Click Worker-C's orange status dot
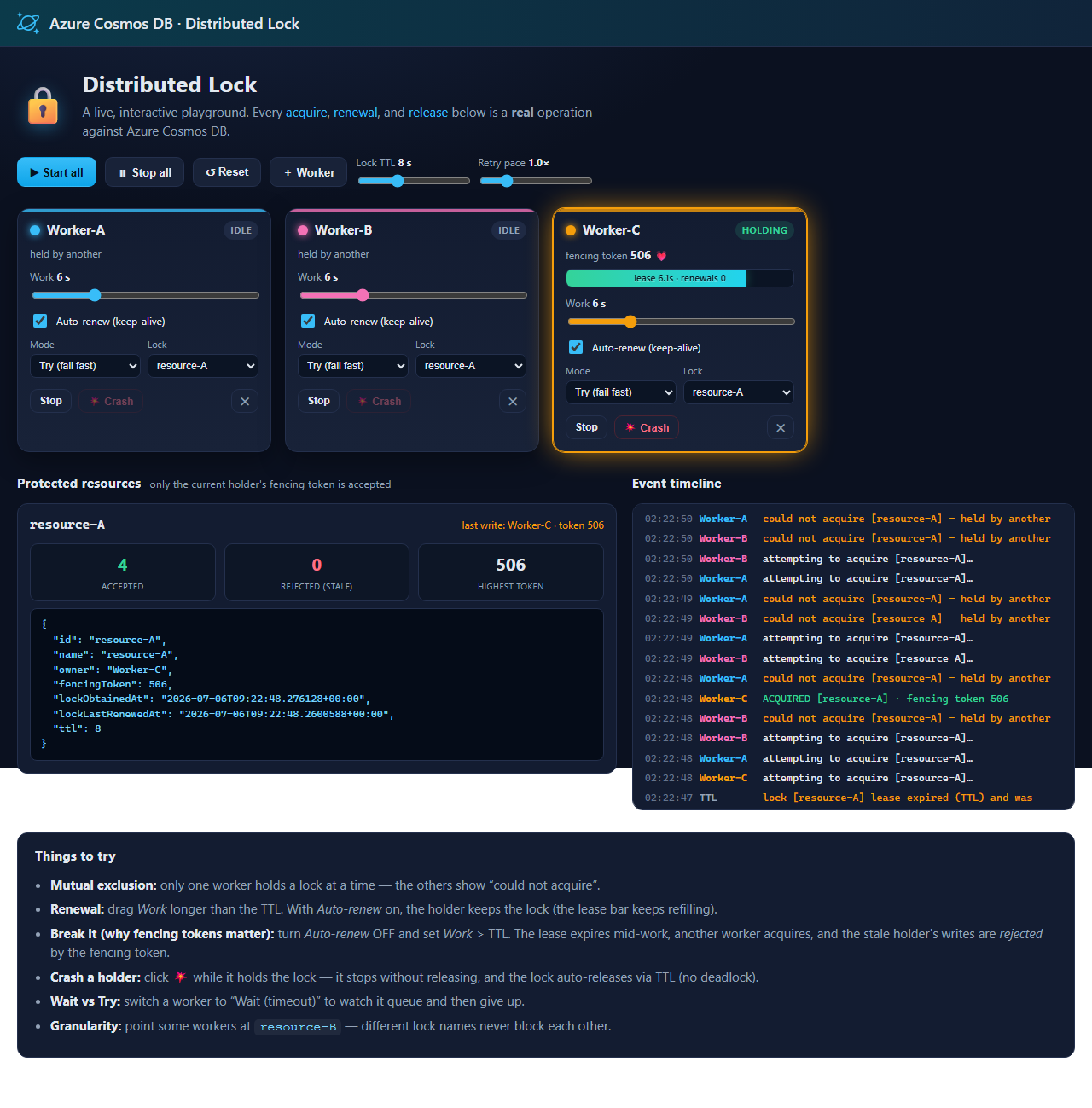The width and height of the screenshot is (1092, 1108). click(571, 230)
